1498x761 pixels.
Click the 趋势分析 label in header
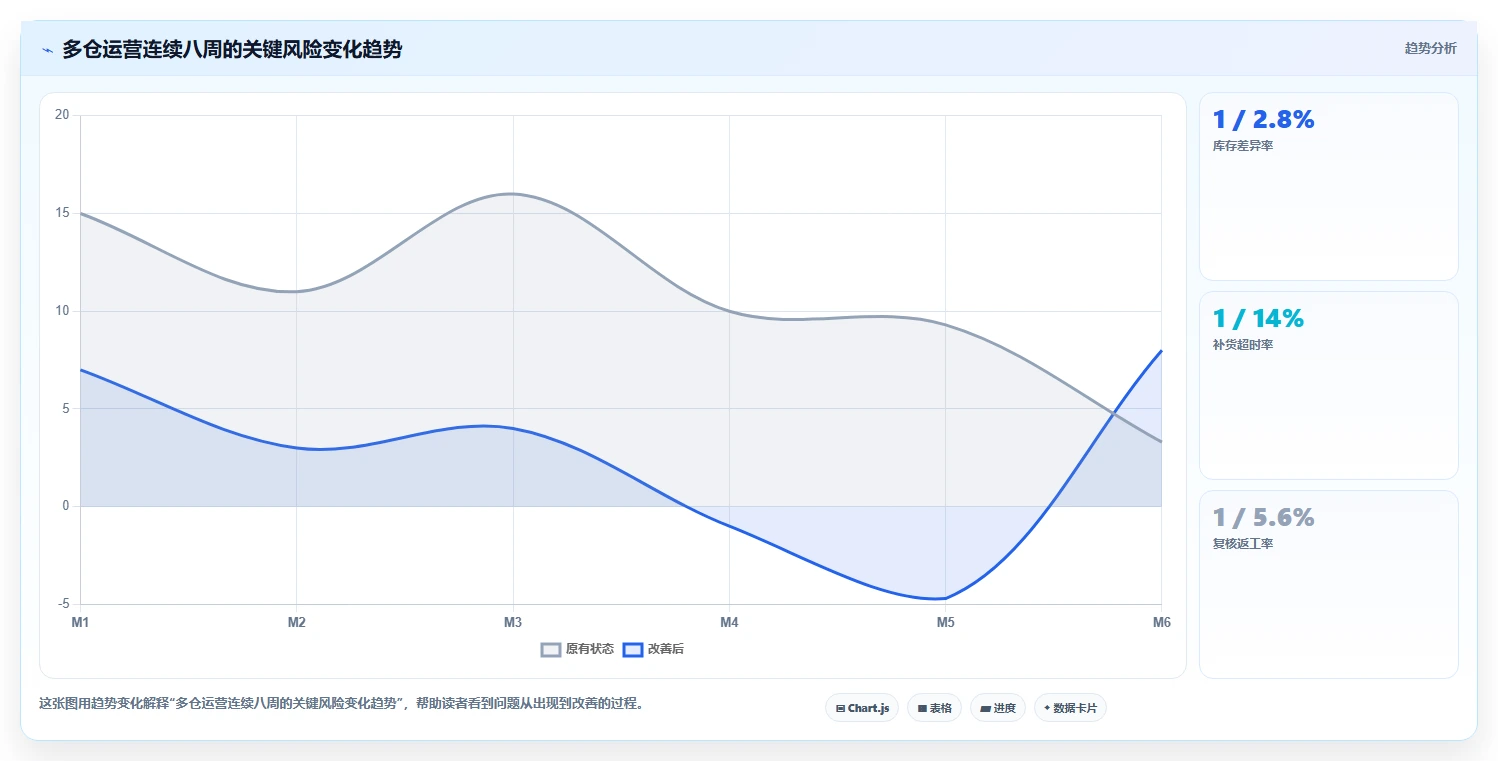[1430, 48]
